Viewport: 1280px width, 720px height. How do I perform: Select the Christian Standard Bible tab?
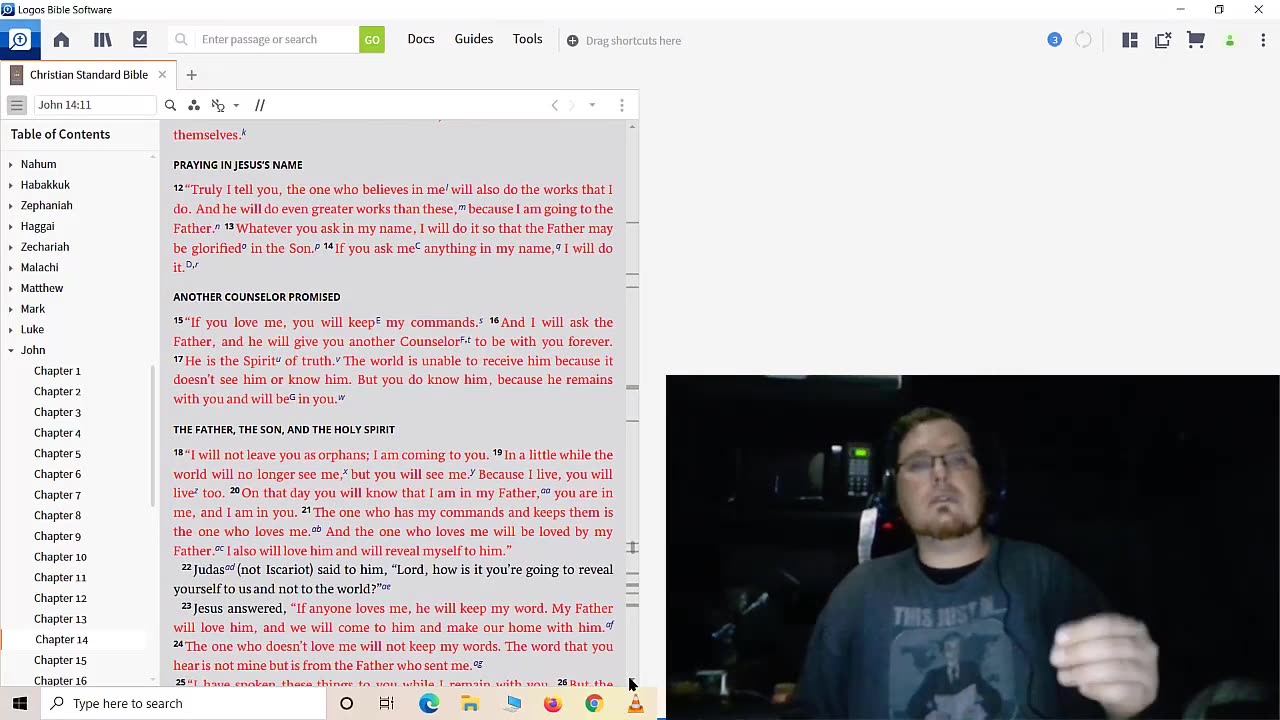pos(89,74)
